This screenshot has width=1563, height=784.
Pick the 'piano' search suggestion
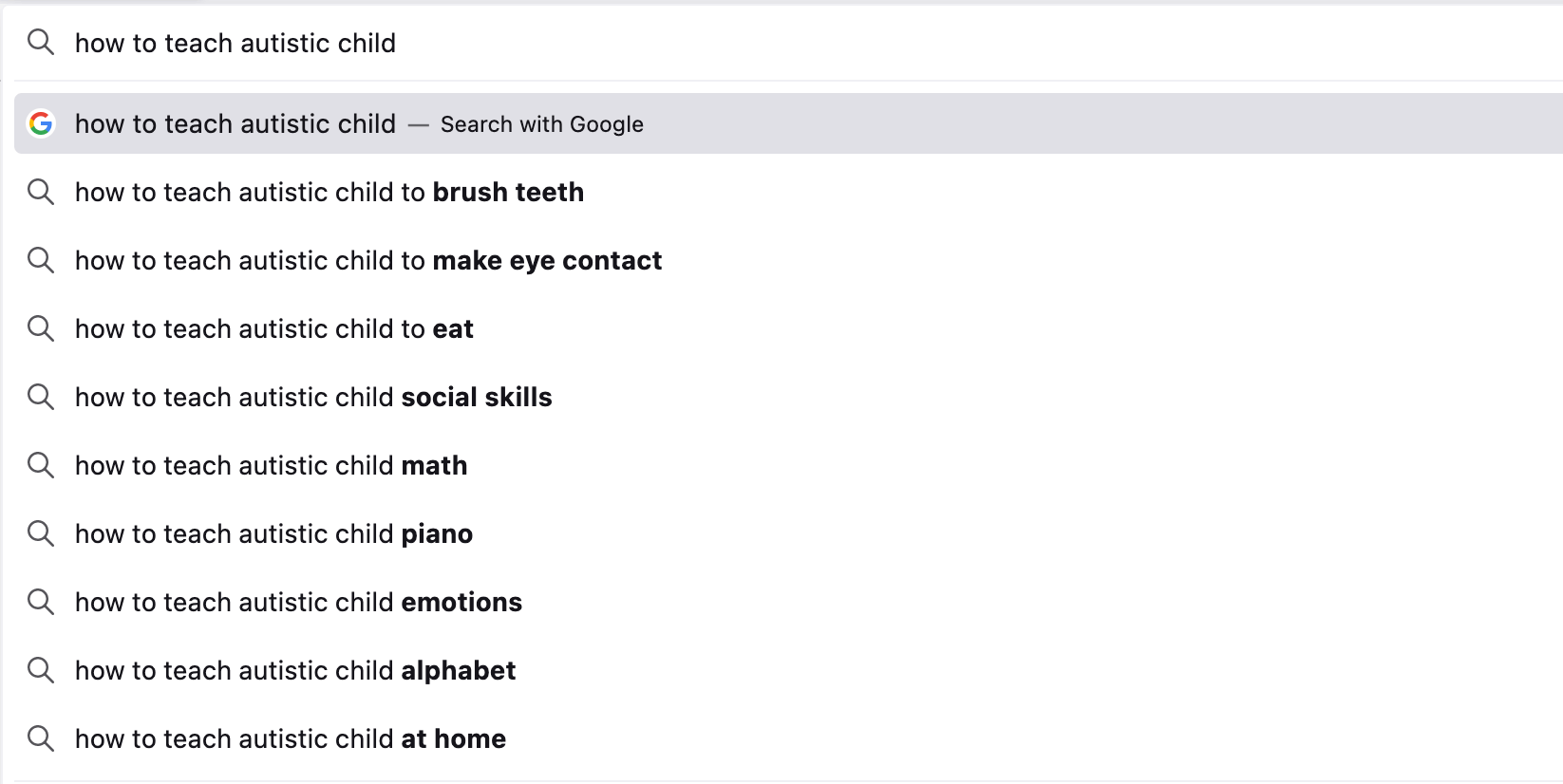tap(273, 534)
